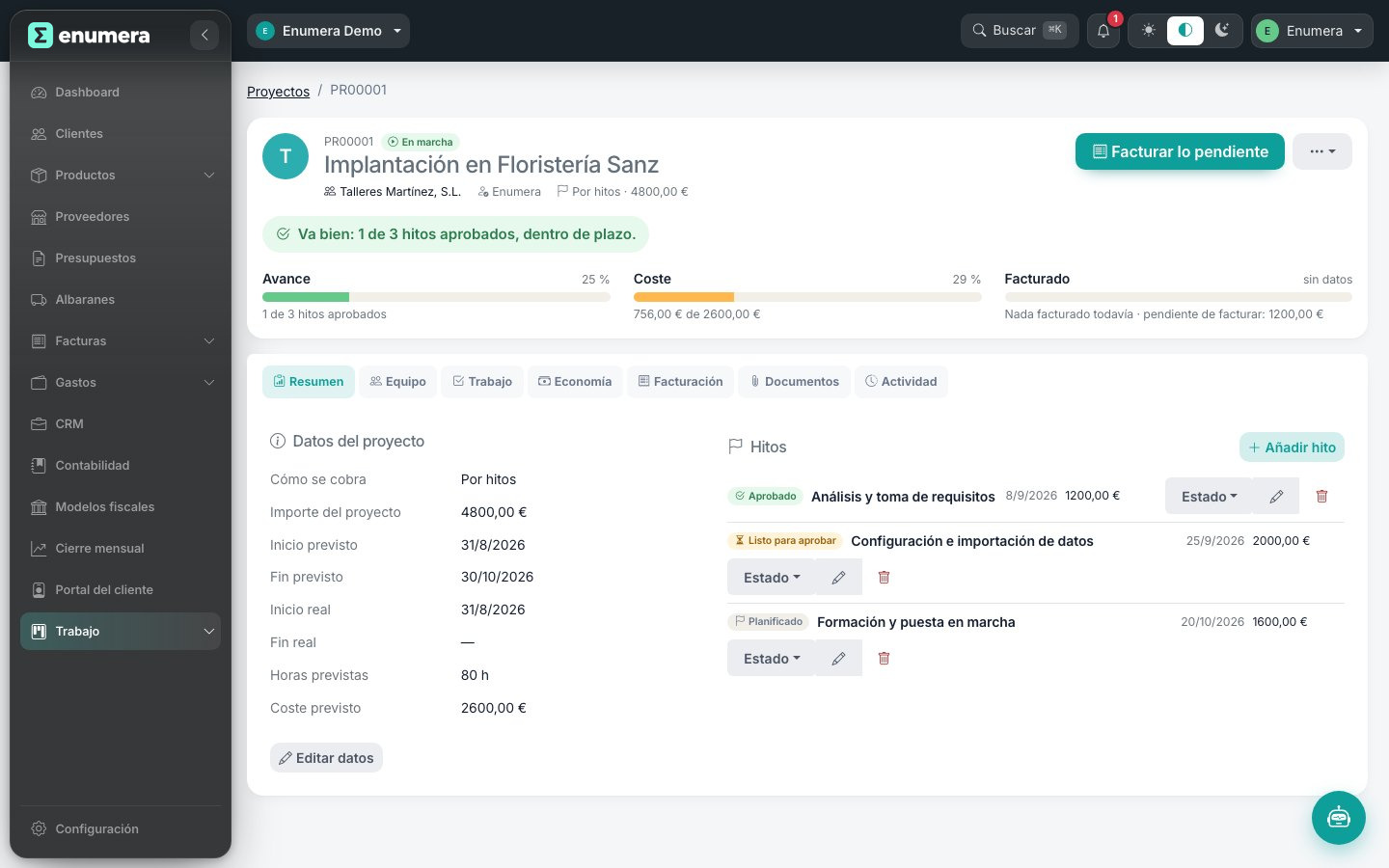Switch to the Facturación tab
Viewport: 1389px width, 868px height.
tap(680, 382)
